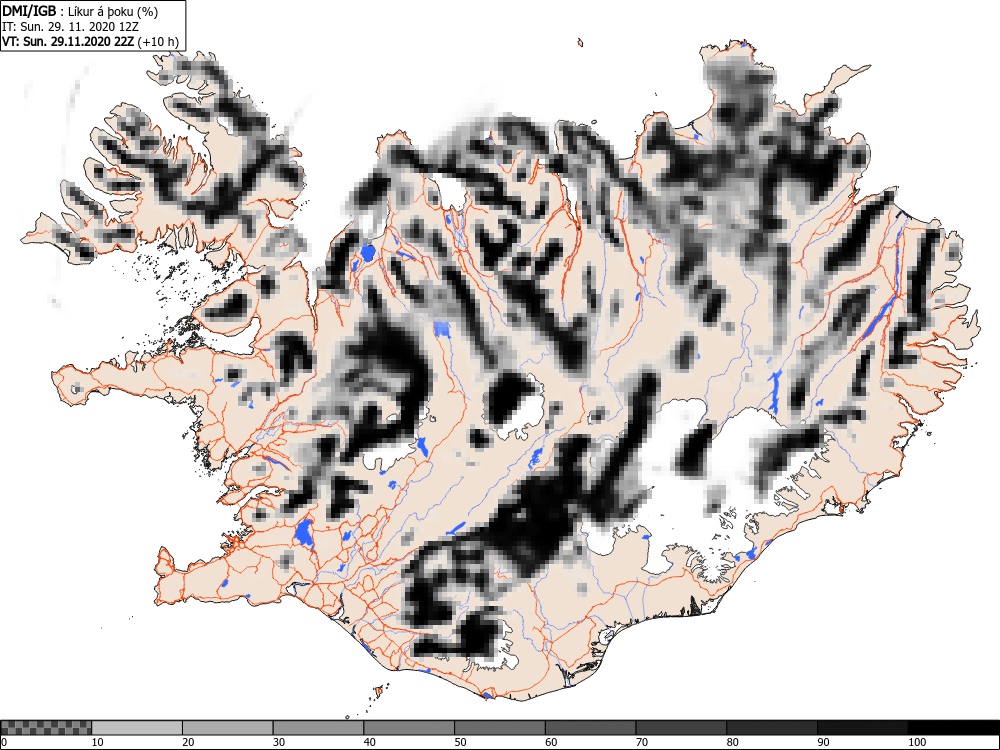
Task: Click the legend label 0
Action: pos(4,742)
